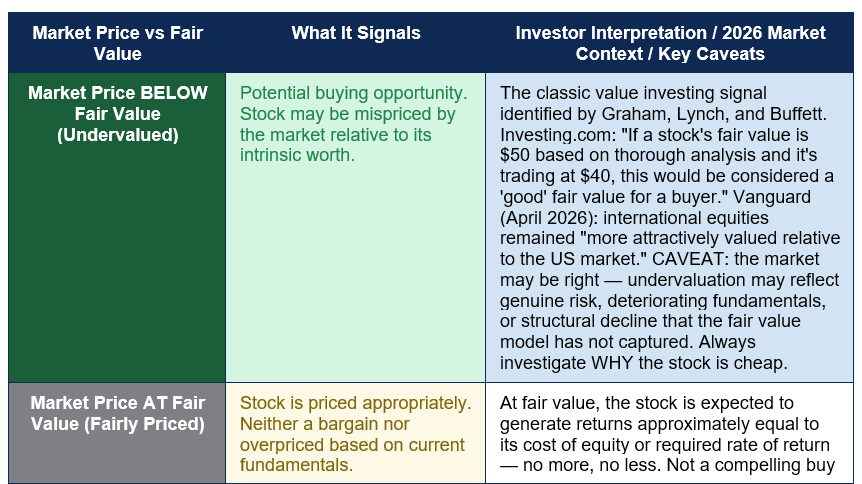862x484 pixels.
Task: Click '(Fairly Priced)' in the gray cell
Action: click(144, 424)
